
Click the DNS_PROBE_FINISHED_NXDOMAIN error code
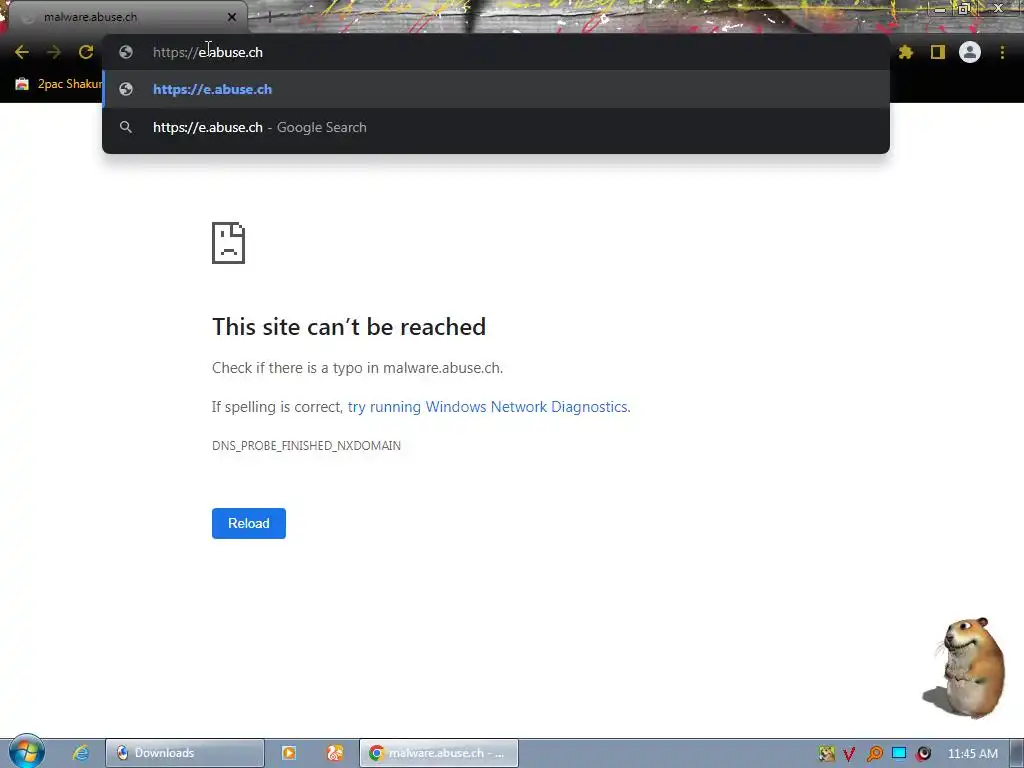tap(306, 445)
